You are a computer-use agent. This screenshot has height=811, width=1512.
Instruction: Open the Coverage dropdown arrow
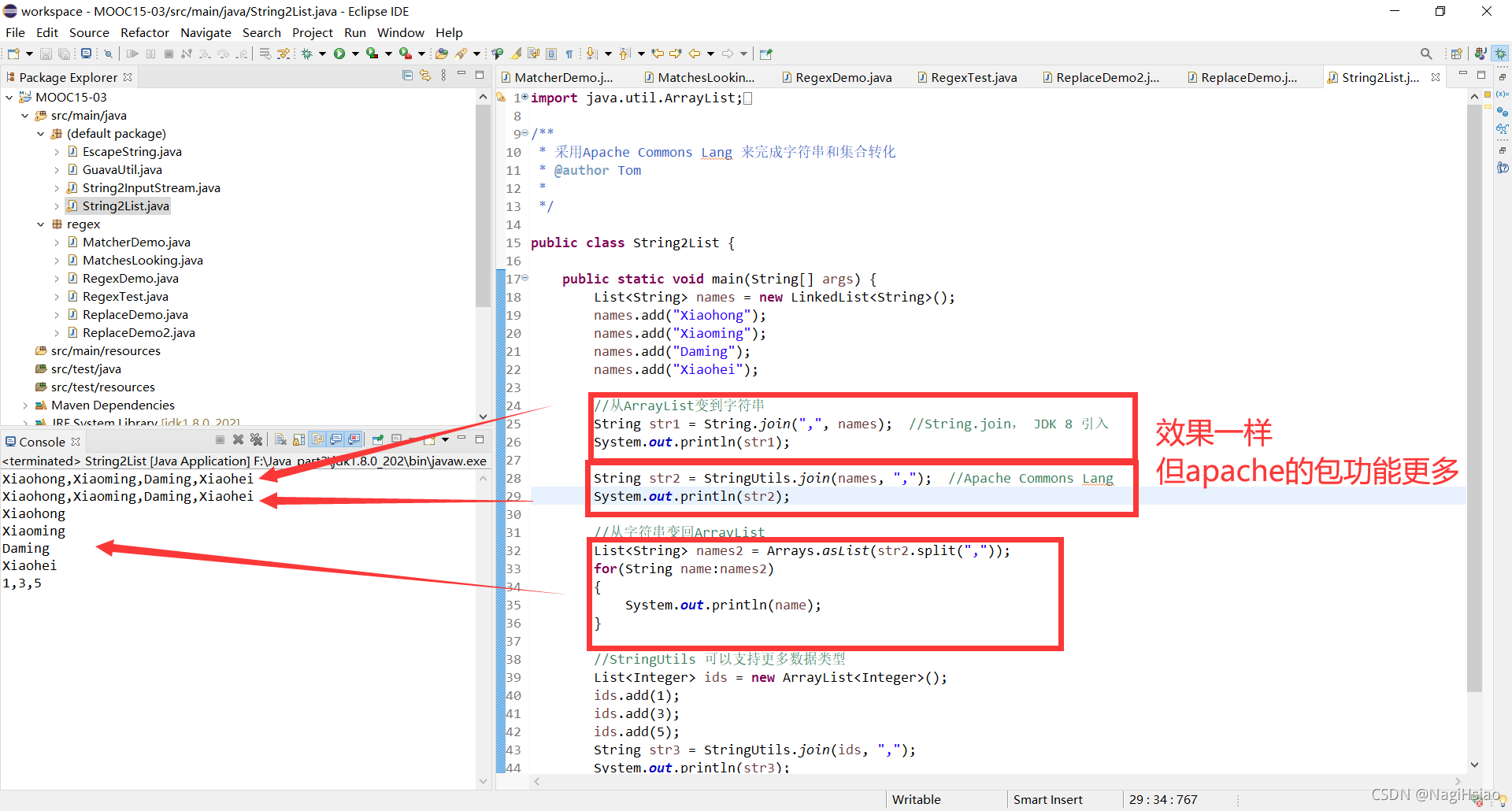pyautogui.click(x=388, y=54)
